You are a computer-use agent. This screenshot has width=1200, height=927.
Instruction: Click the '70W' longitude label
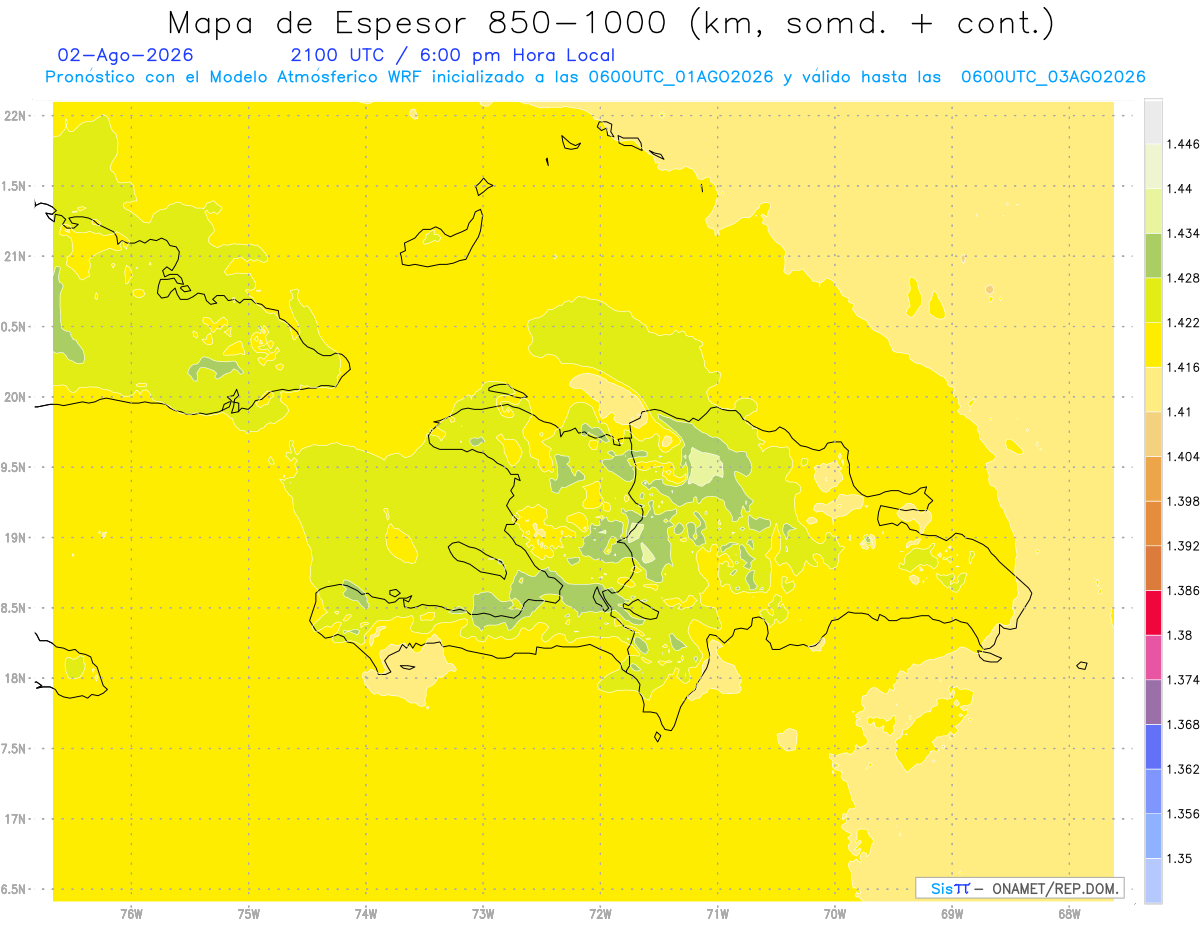[835, 913]
